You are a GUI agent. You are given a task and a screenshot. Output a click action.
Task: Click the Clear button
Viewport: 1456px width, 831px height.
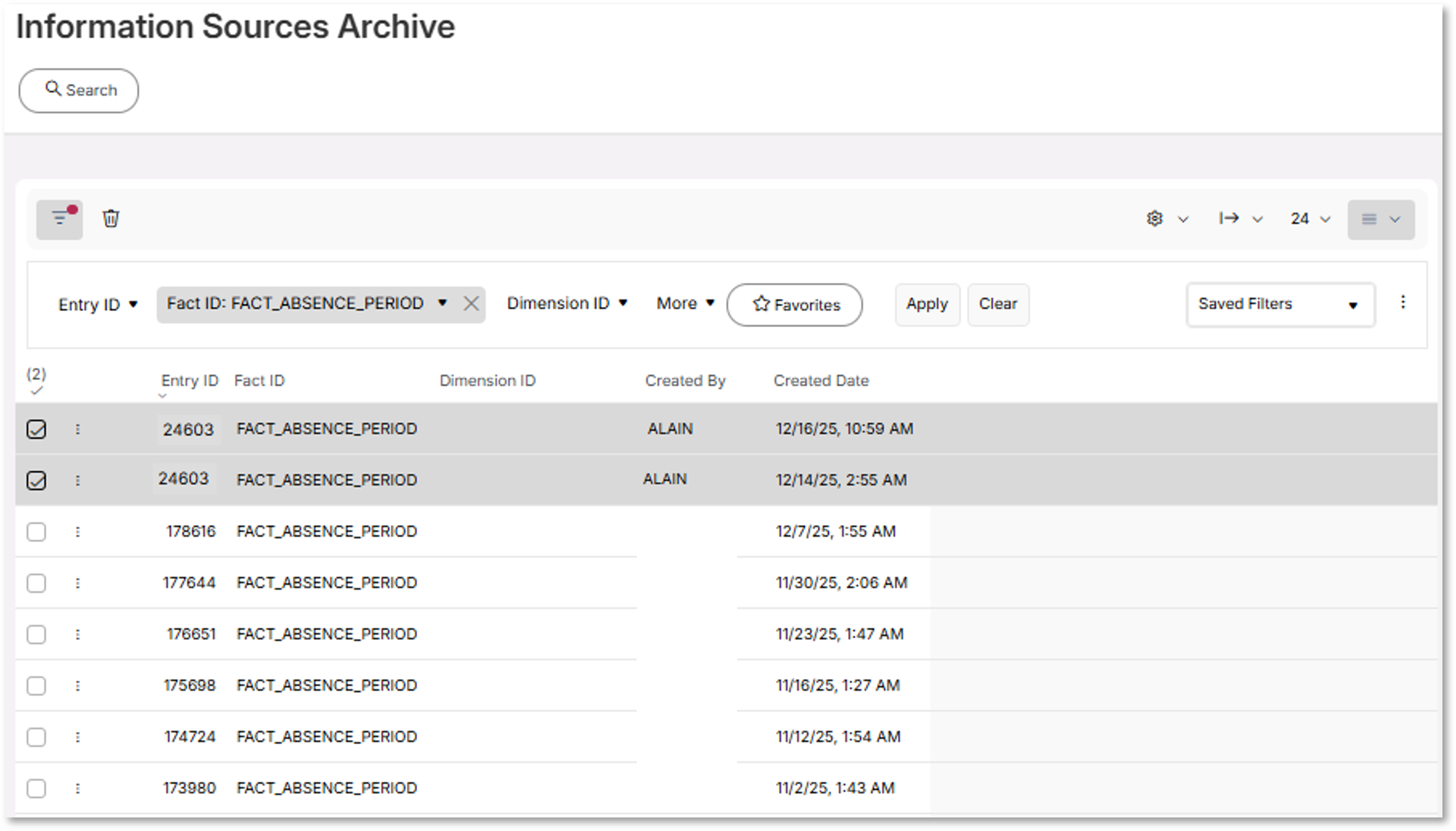[x=998, y=304]
